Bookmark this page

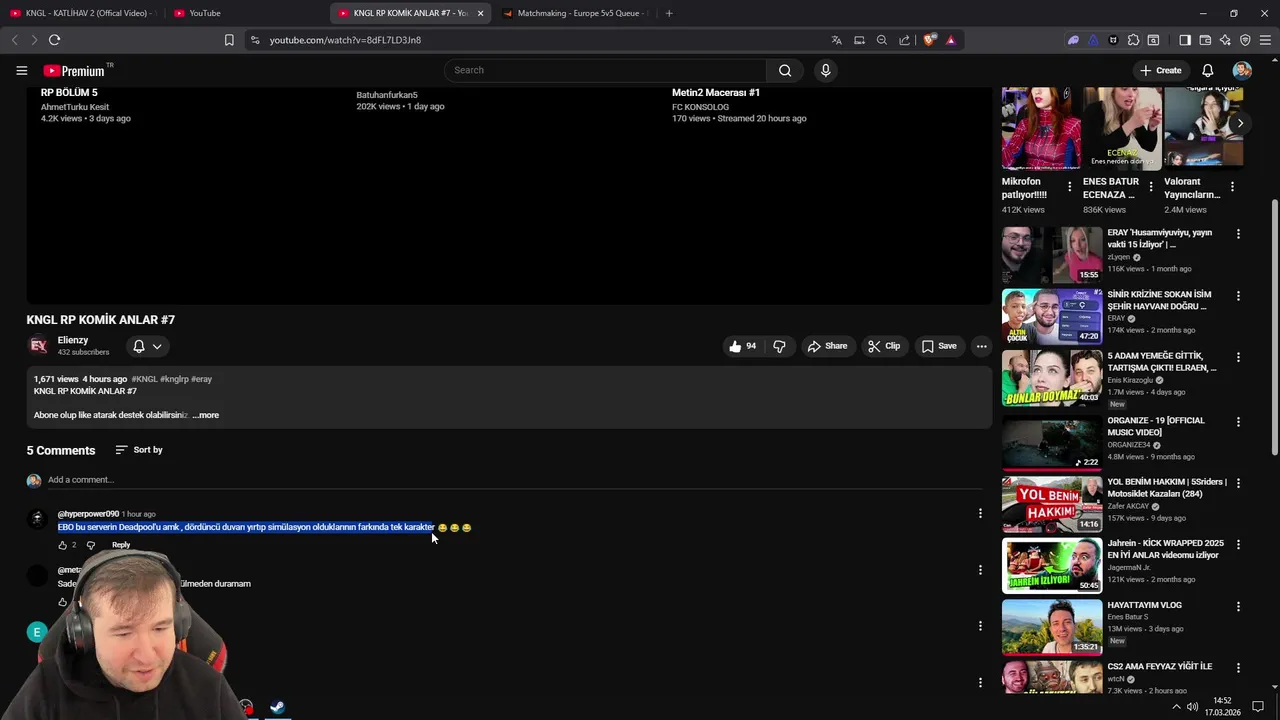coord(229,40)
